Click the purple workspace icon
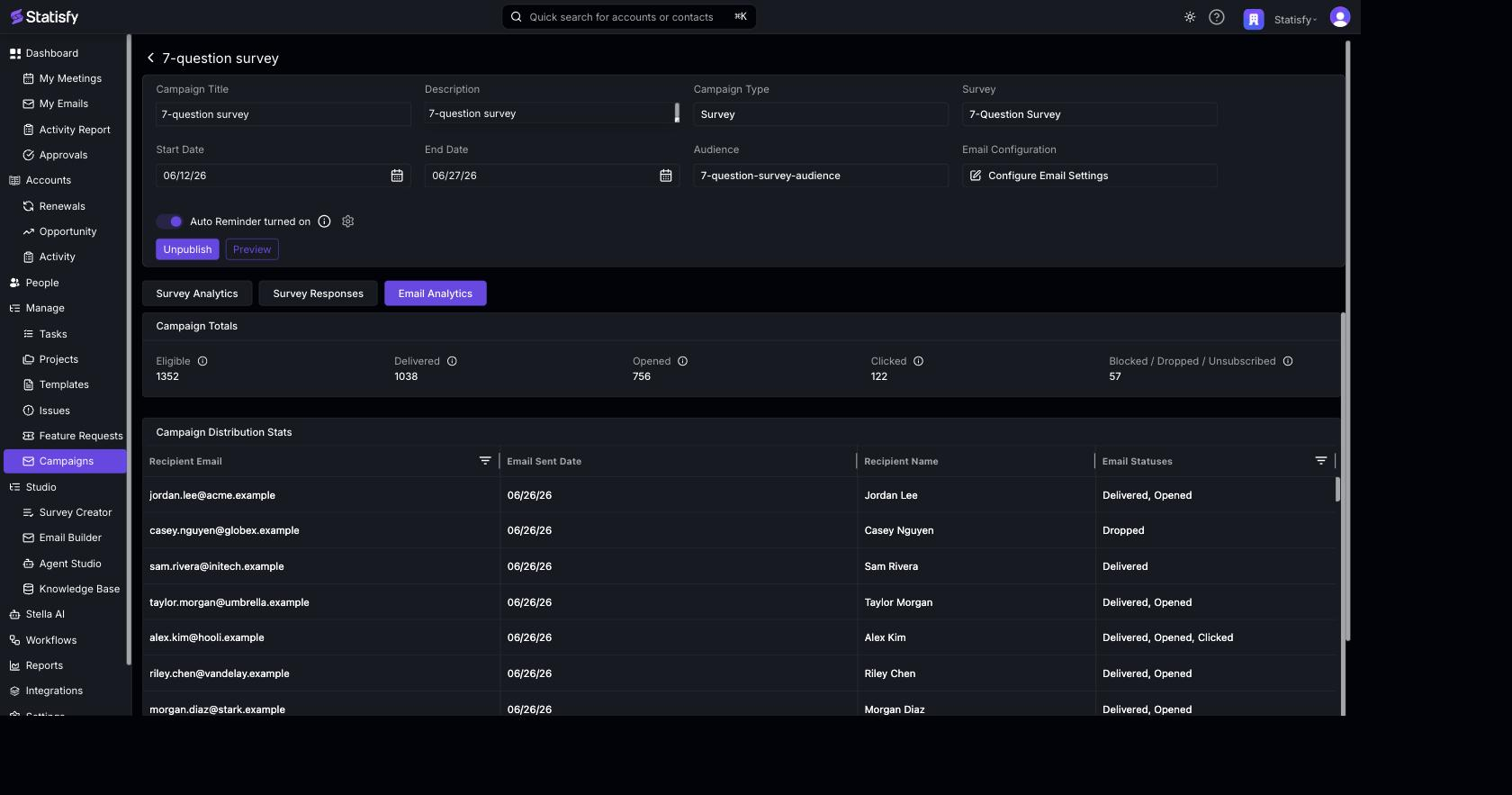Screen dimensions: 1512x795 click(x=1254, y=19)
